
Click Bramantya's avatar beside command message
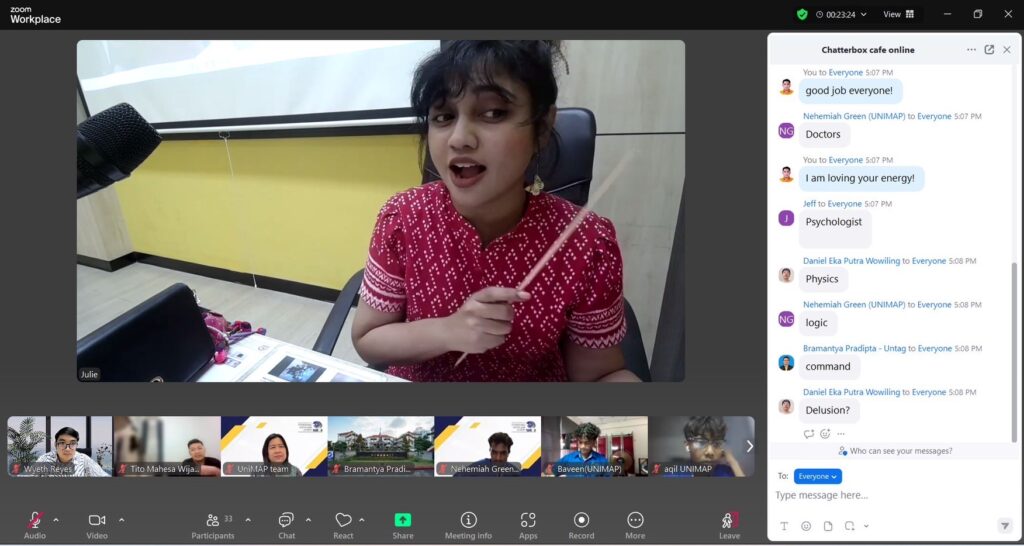click(x=786, y=362)
